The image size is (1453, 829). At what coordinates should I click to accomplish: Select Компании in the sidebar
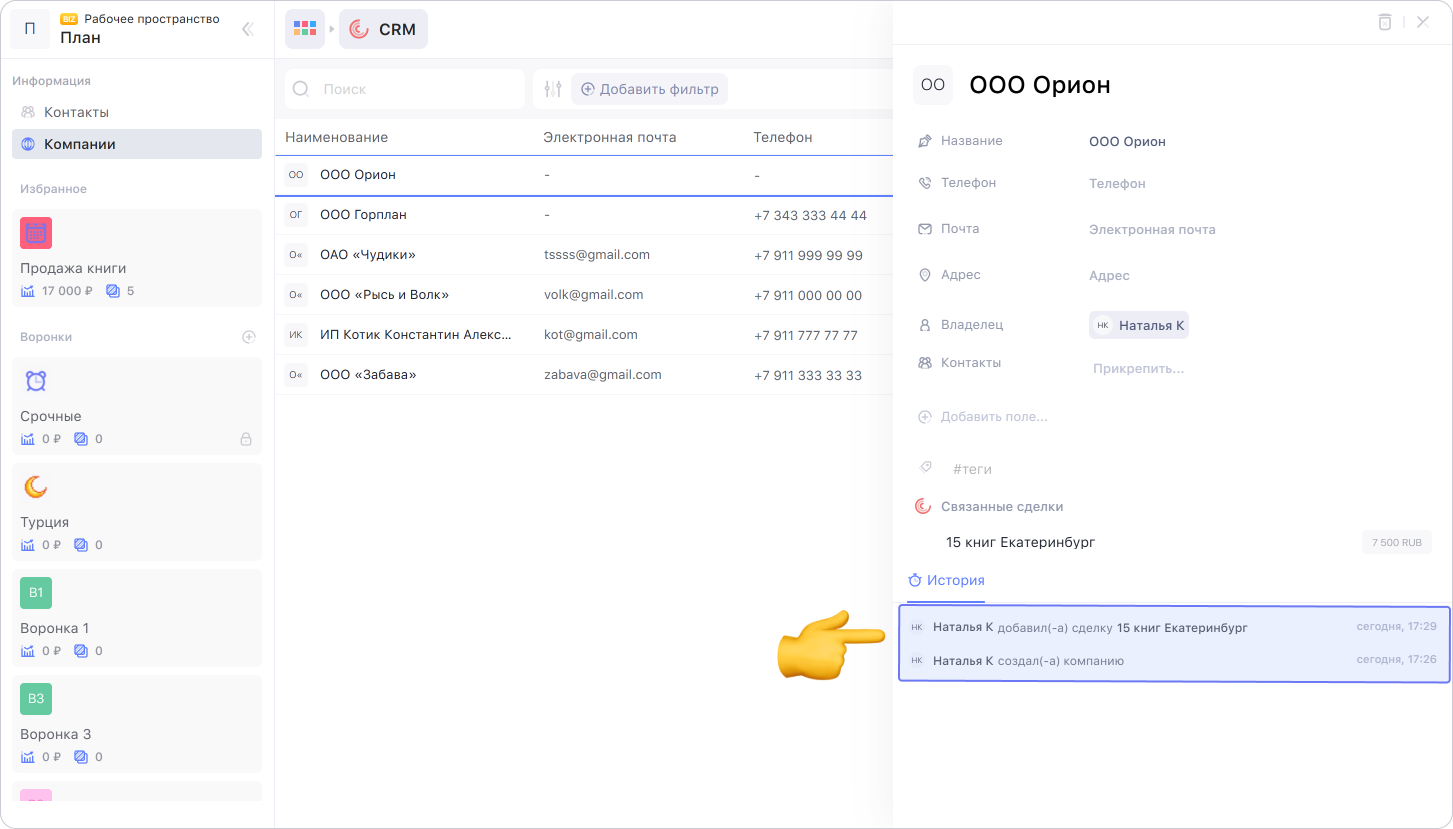click(x=80, y=144)
